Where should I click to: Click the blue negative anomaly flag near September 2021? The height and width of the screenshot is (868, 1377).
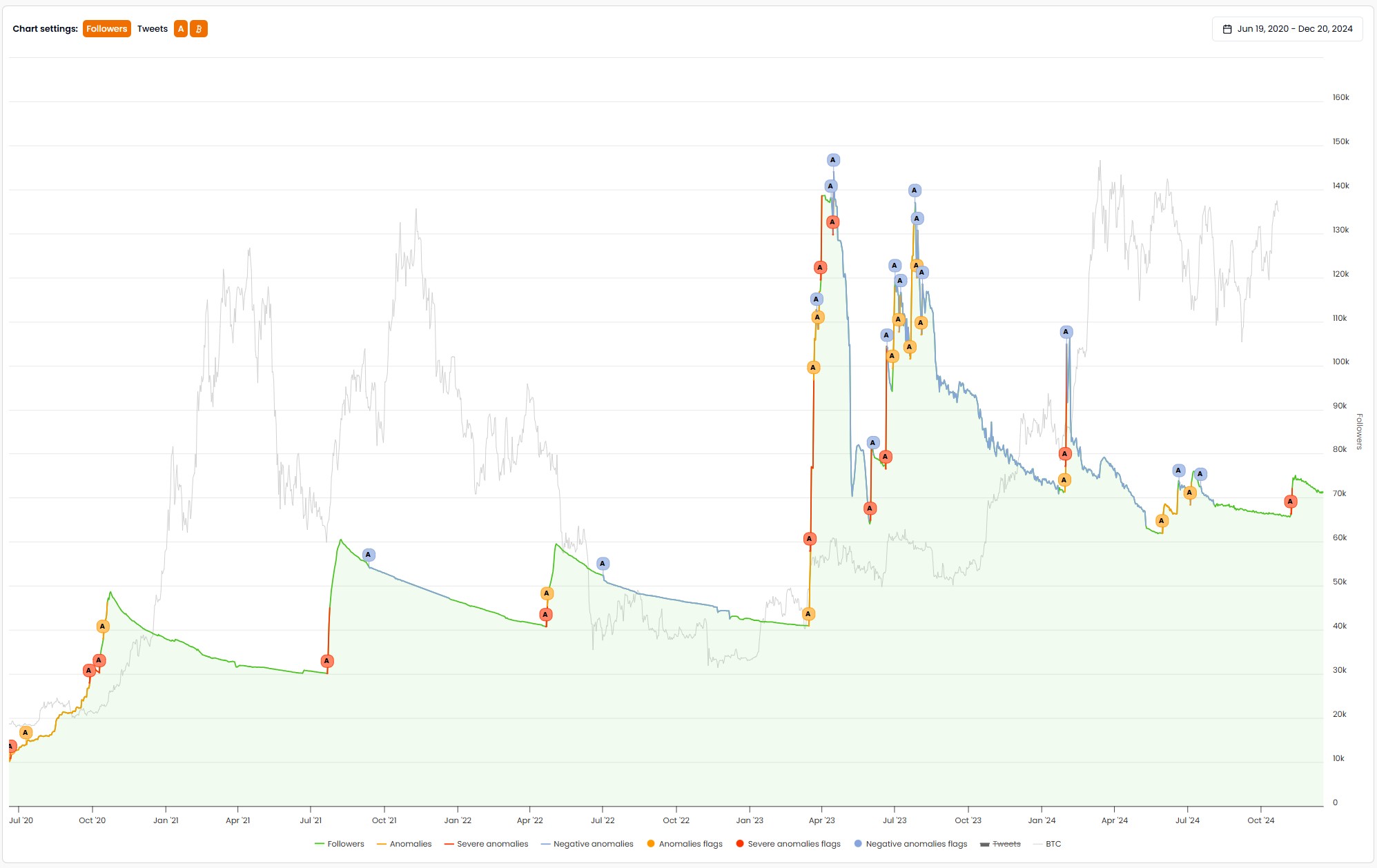370,554
